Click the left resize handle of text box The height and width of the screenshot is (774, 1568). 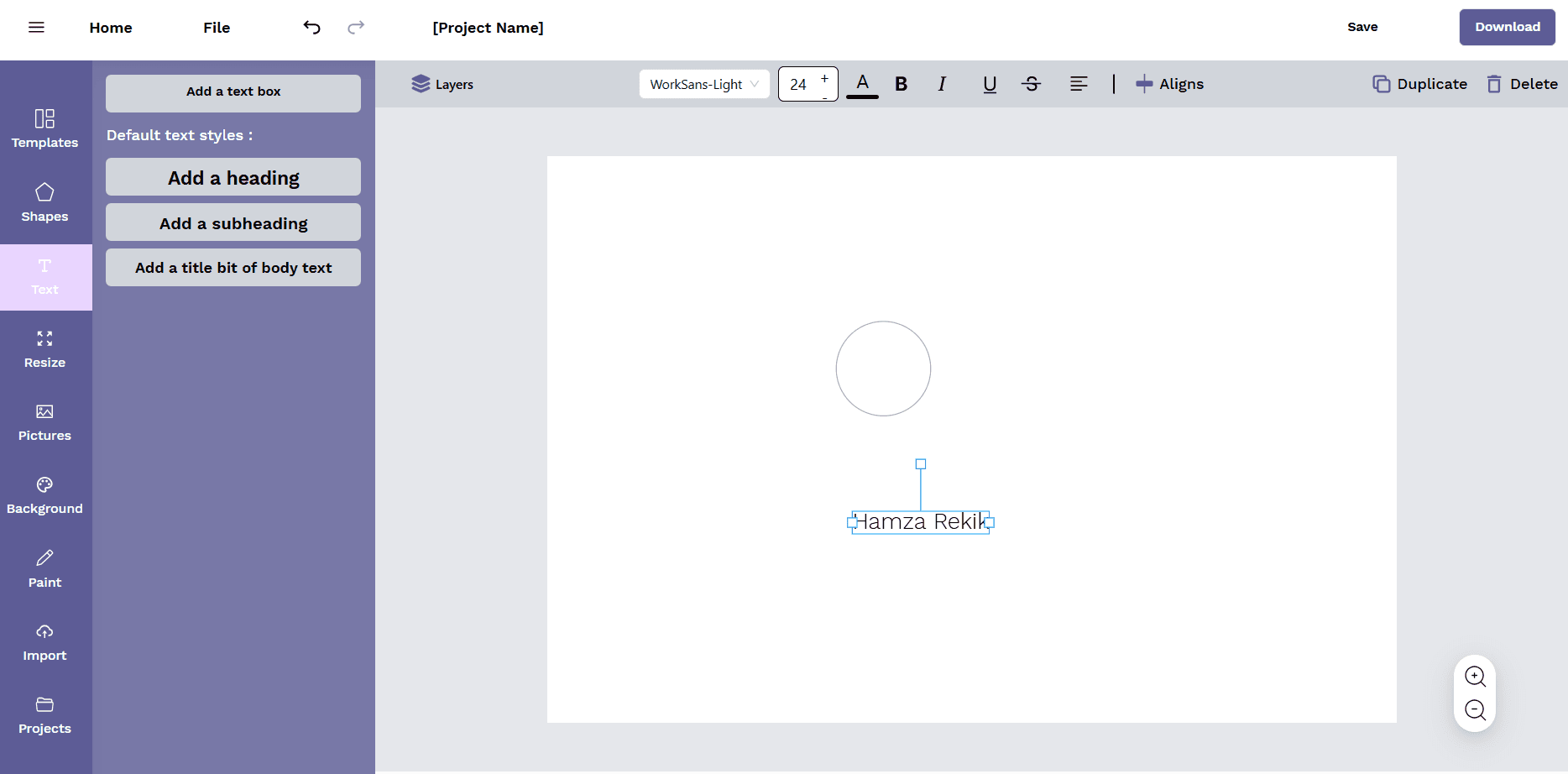[x=852, y=522]
